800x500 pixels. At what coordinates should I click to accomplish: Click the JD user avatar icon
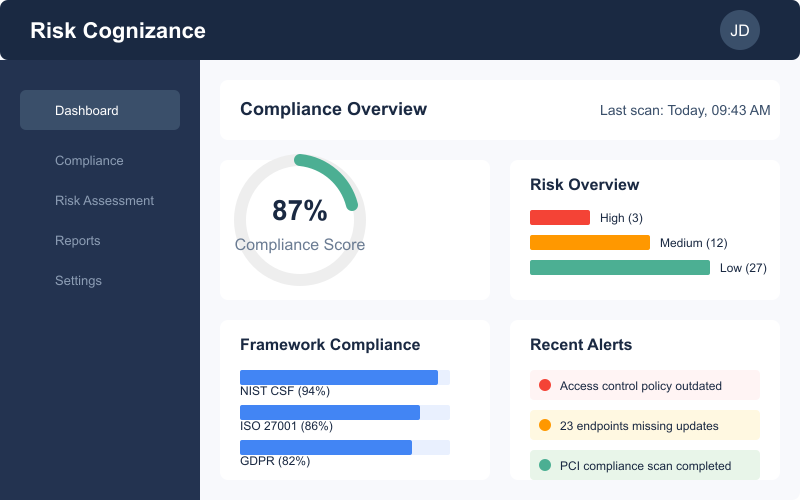(739, 30)
